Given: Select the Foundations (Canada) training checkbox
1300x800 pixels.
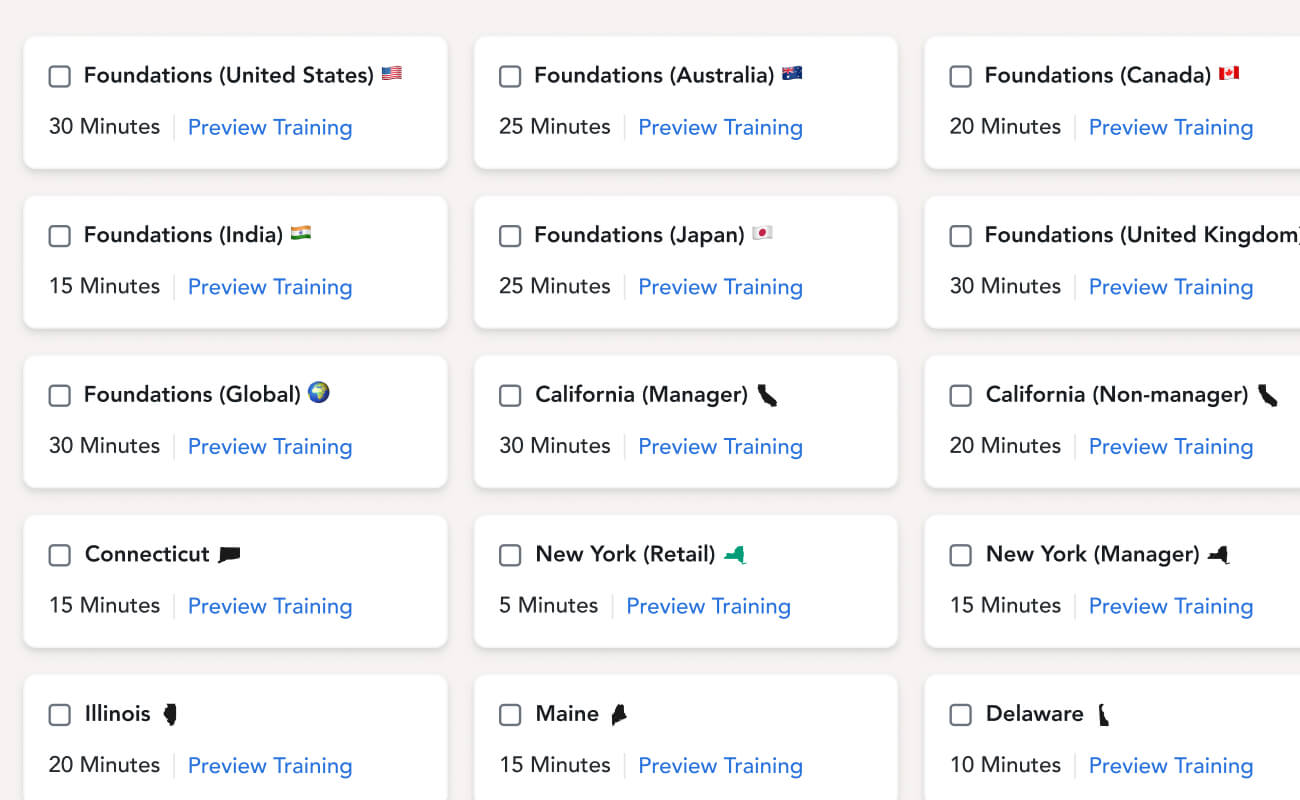Looking at the screenshot, I should 960,76.
